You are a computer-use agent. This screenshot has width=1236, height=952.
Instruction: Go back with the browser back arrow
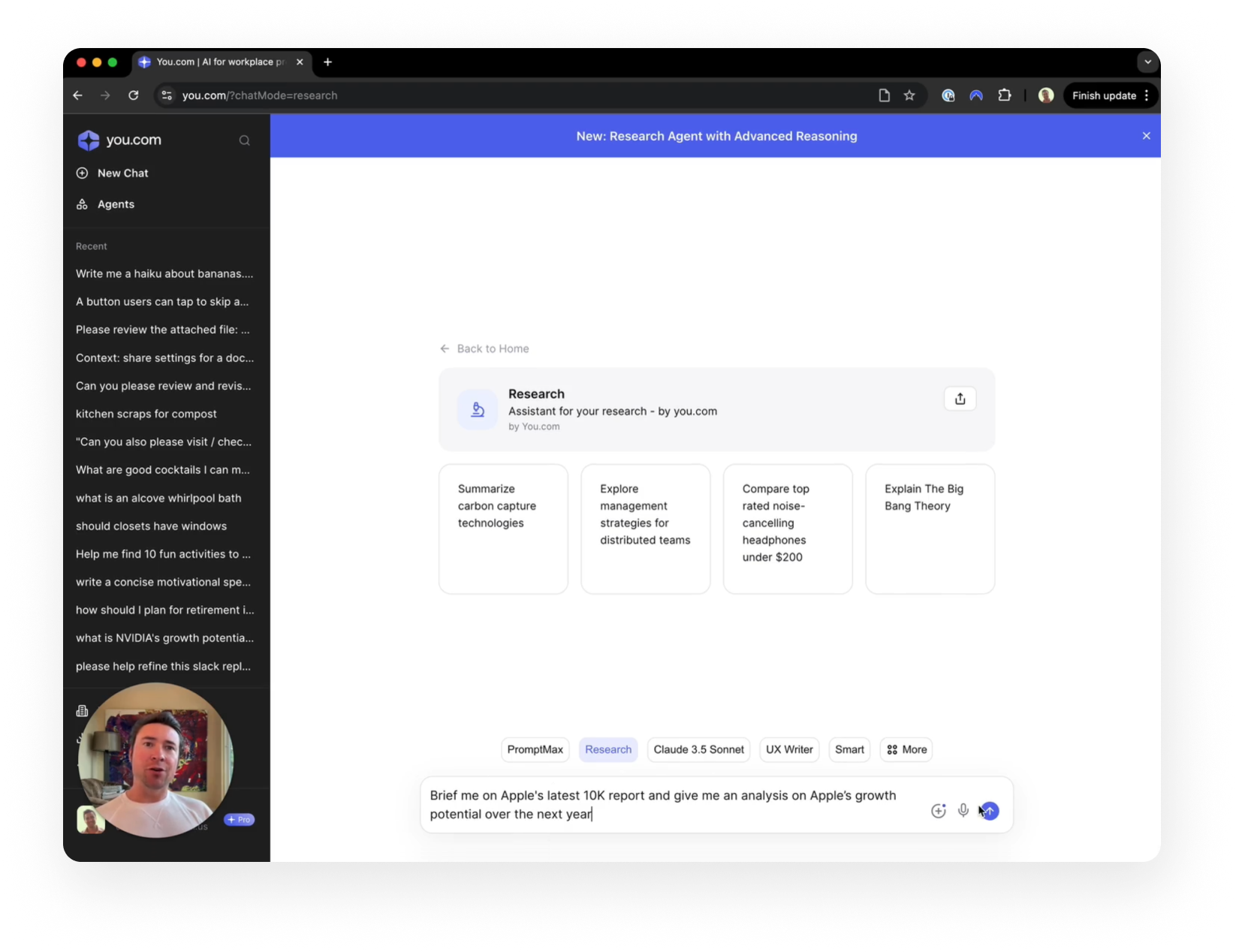[77, 95]
